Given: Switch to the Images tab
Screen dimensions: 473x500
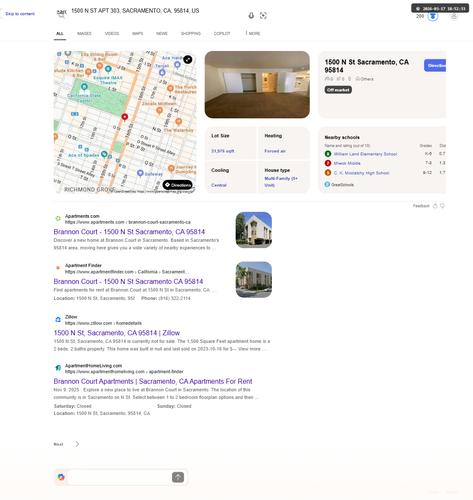Looking at the screenshot, I should coord(84,34).
